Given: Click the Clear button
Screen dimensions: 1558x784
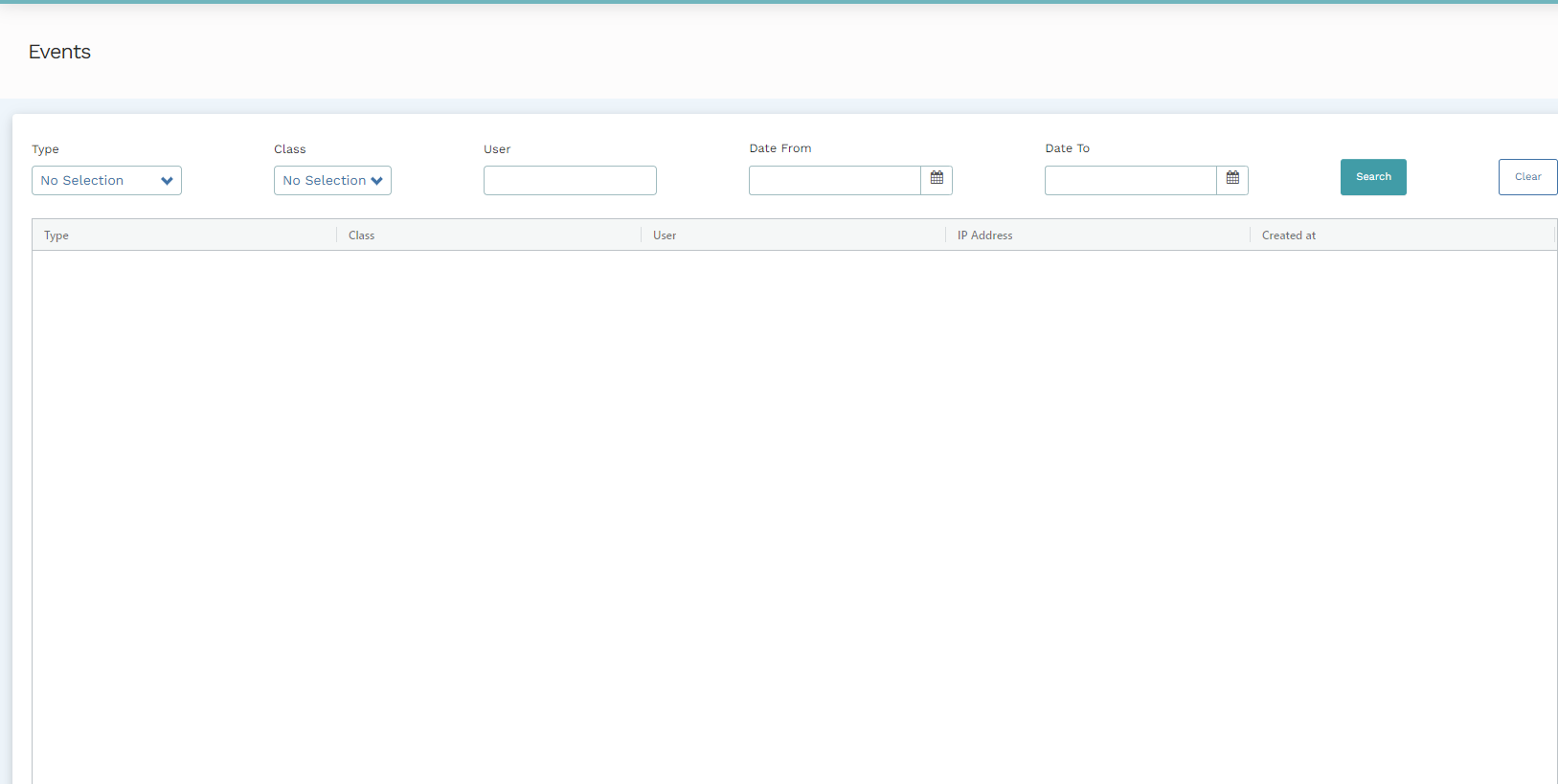Looking at the screenshot, I should pos(1527,177).
